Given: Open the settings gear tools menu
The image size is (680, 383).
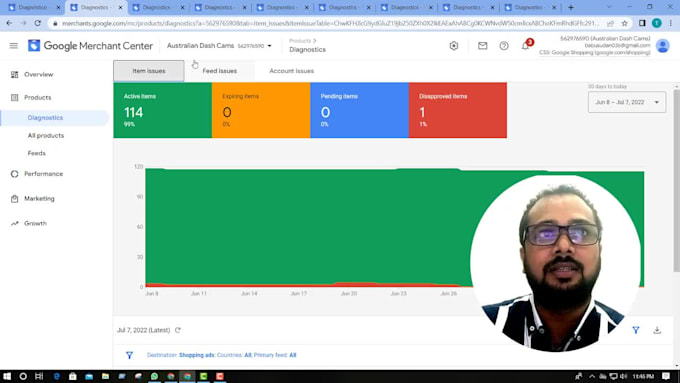Looking at the screenshot, I should pyautogui.click(x=454, y=46).
